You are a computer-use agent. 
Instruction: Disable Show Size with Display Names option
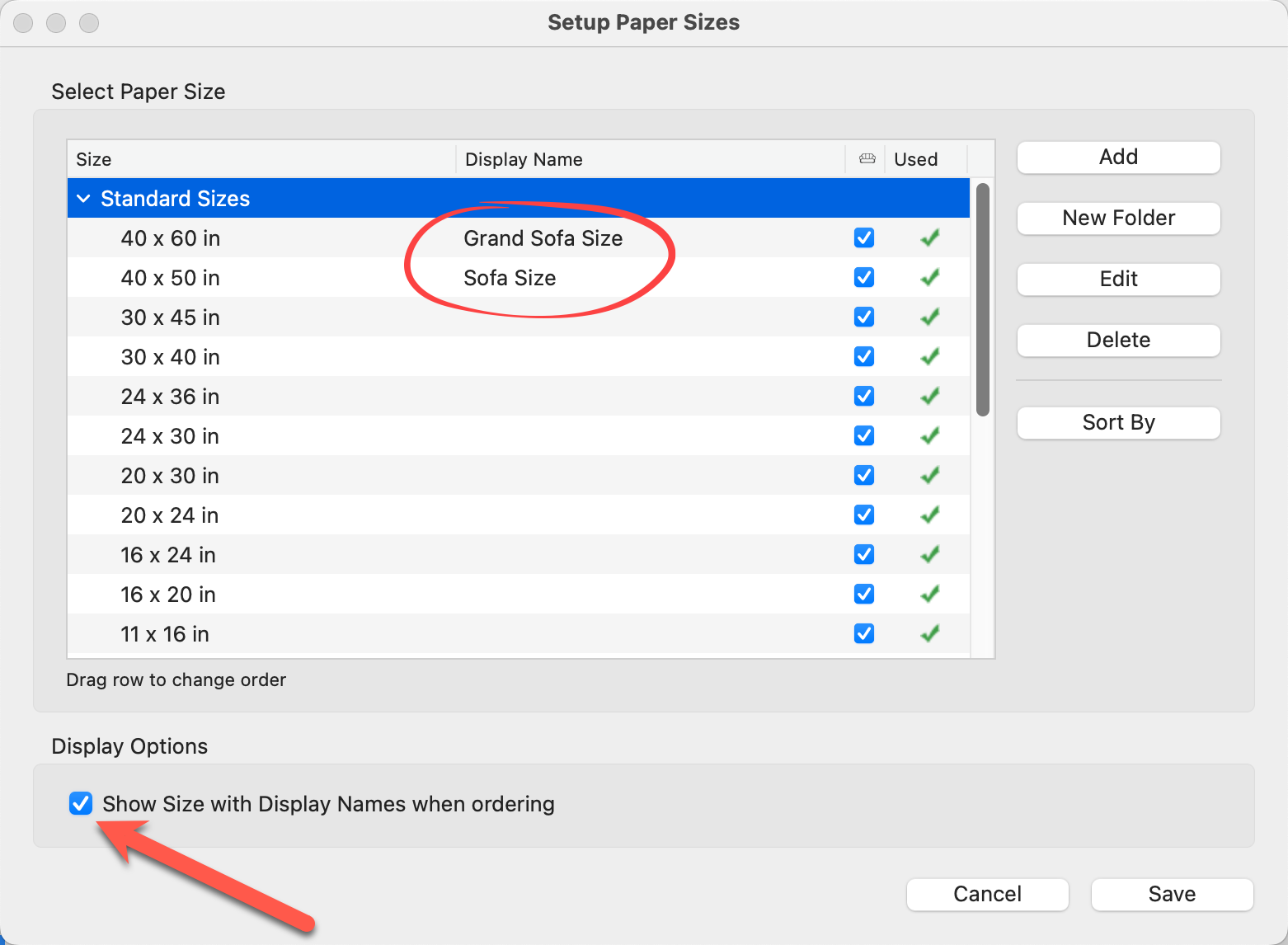point(81,804)
